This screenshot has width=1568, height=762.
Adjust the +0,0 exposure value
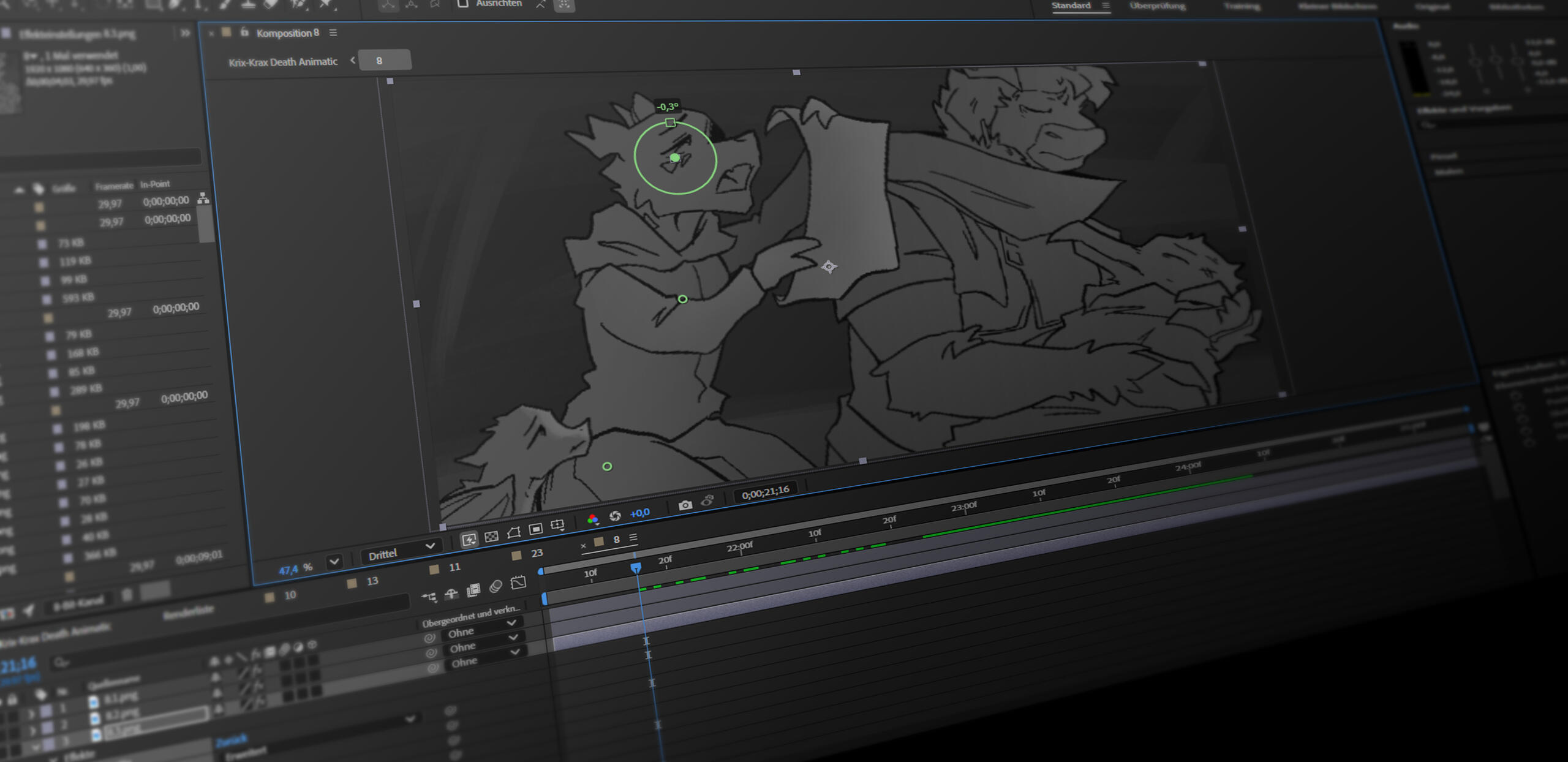coord(639,514)
